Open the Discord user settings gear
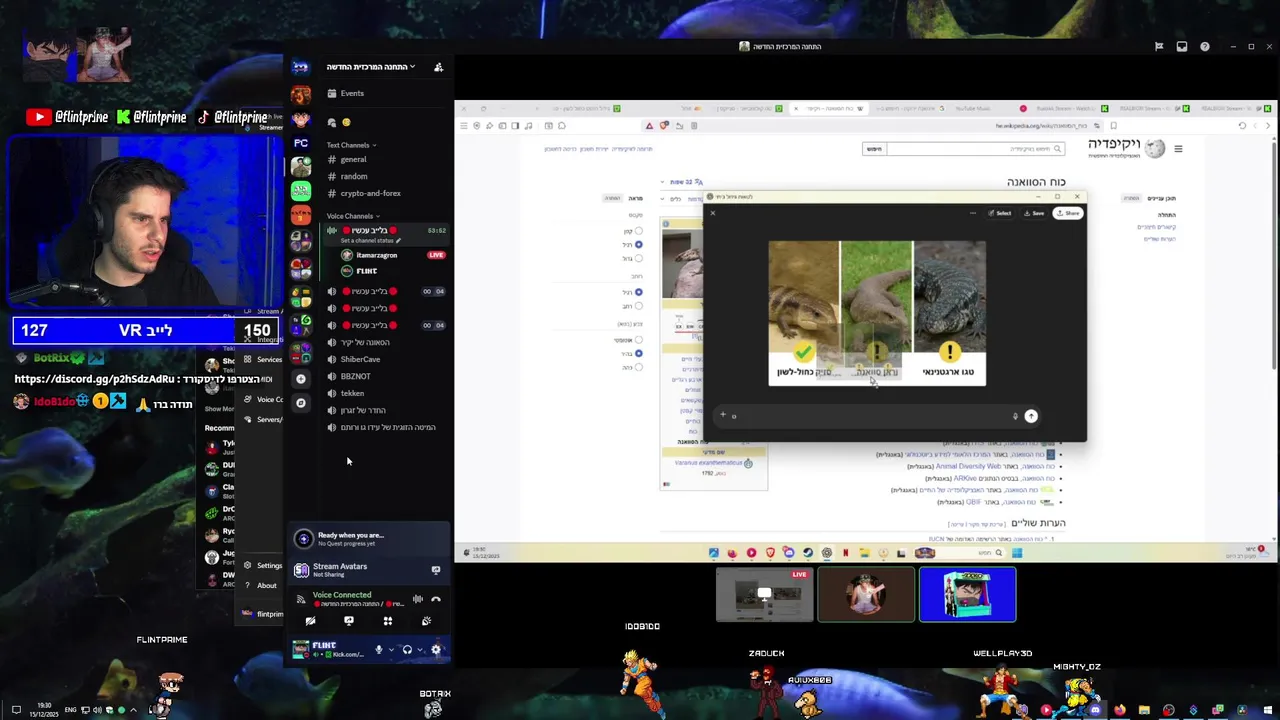1280x720 pixels. click(436, 650)
